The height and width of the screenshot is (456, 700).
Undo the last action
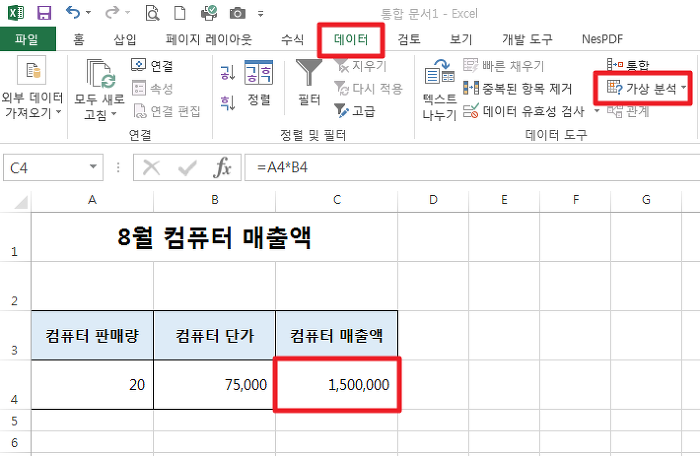[73, 13]
